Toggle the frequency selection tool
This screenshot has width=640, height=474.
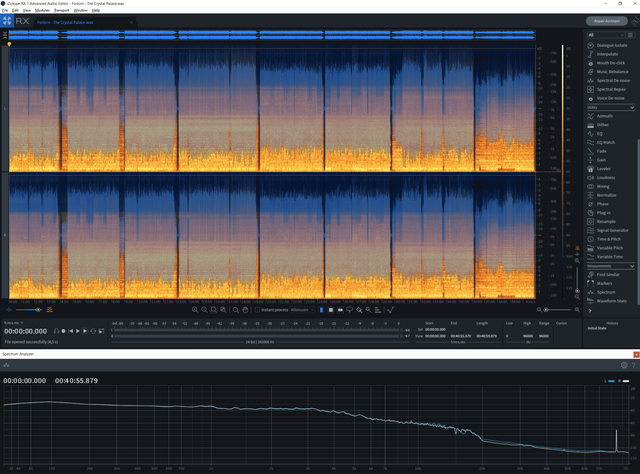340,310
